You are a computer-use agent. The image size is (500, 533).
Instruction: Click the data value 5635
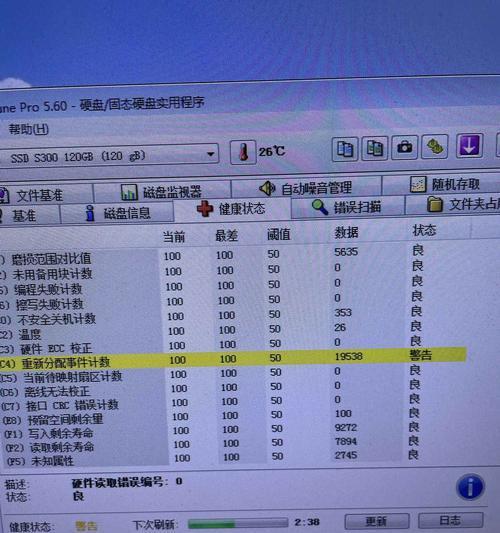[346, 252]
